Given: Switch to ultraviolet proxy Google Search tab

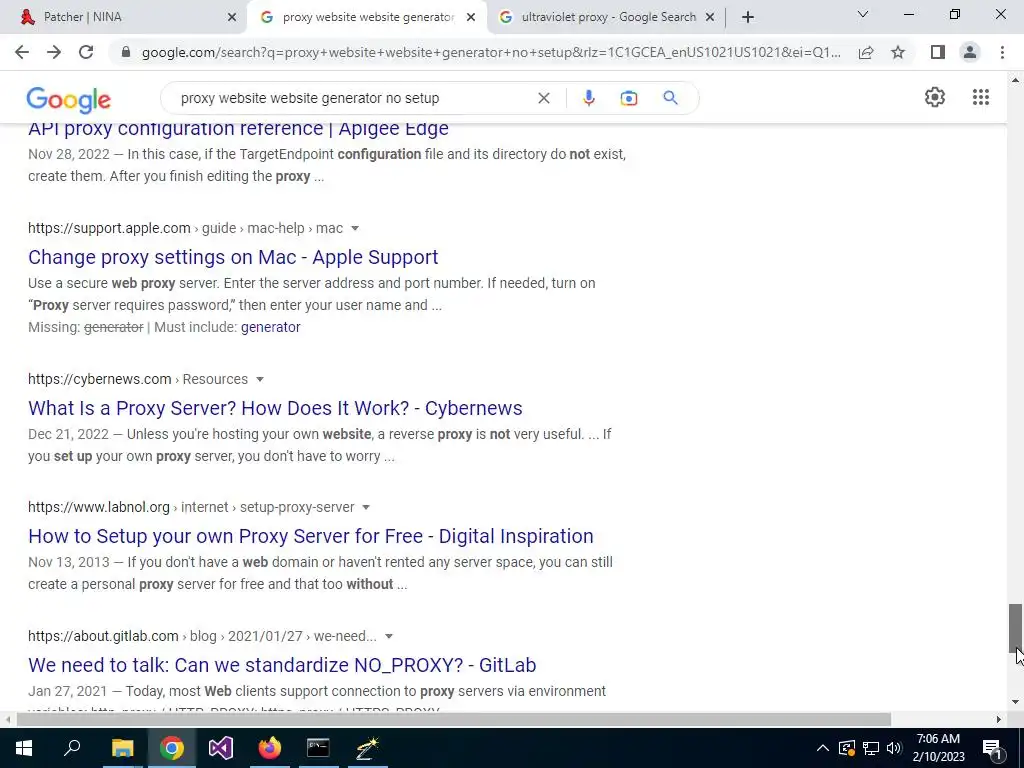Looking at the screenshot, I should coord(608,17).
